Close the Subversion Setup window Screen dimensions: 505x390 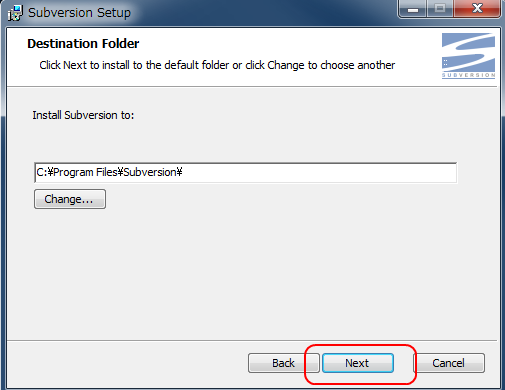[477, 9]
